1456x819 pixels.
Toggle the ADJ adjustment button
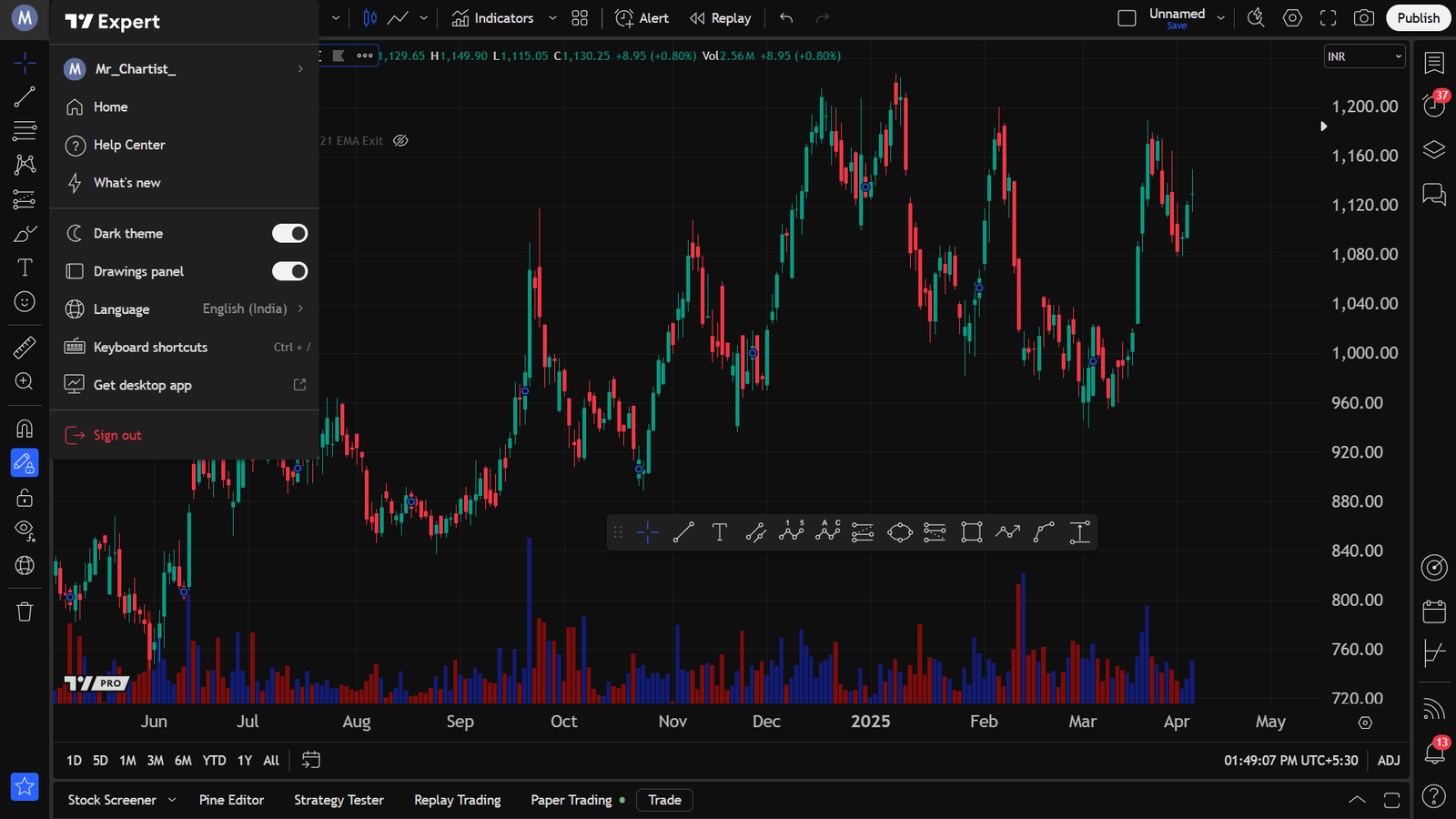point(1389,761)
